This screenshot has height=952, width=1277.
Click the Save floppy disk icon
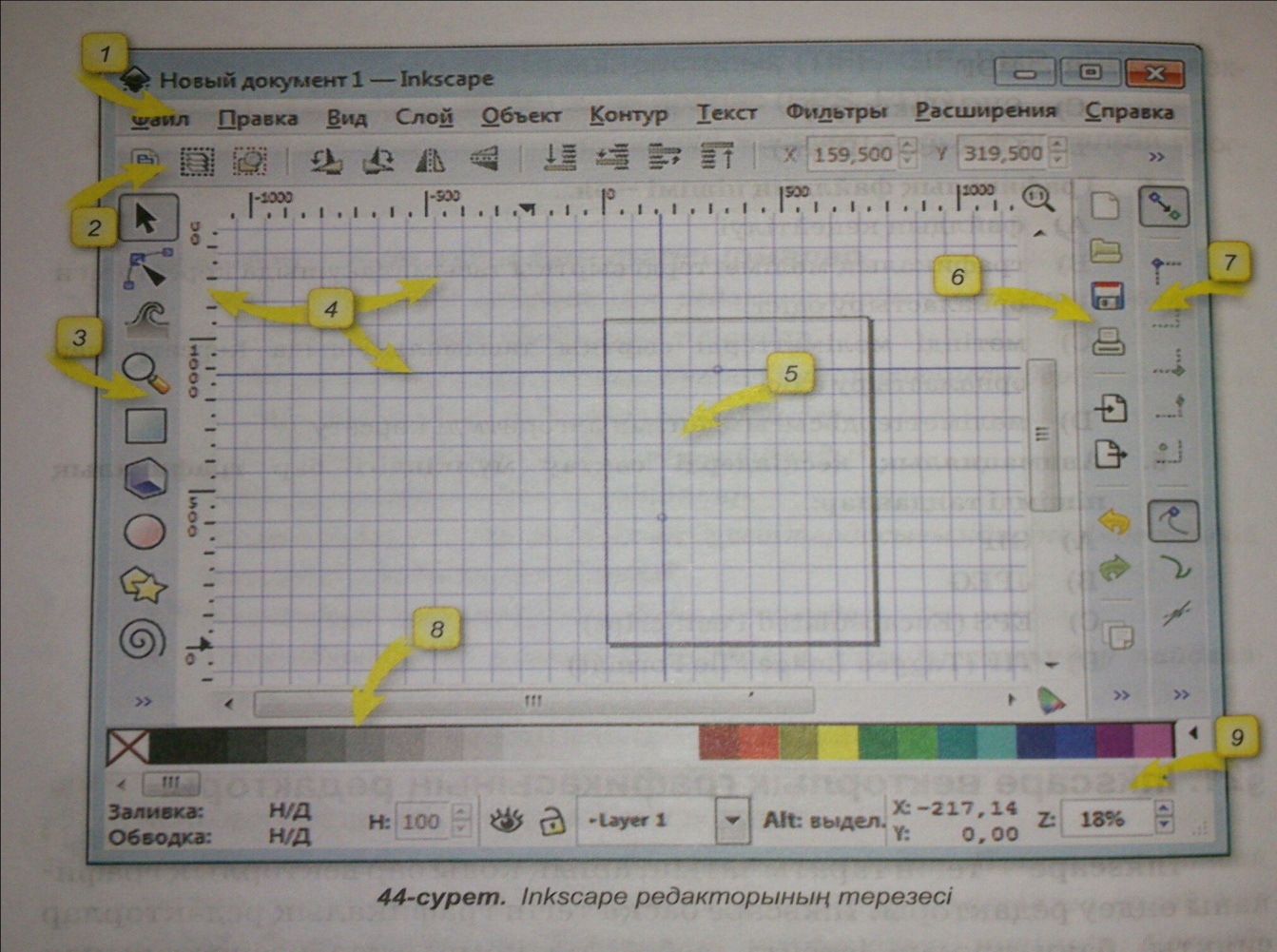coord(1108,296)
